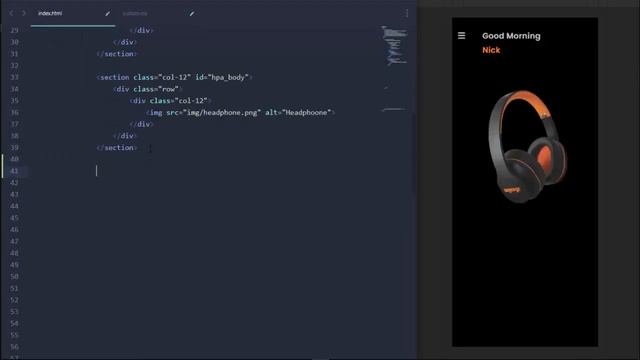The height and width of the screenshot is (360, 640).
Task: Click the alt text "Headphoone" in the code
Action: tap(307, 112)
